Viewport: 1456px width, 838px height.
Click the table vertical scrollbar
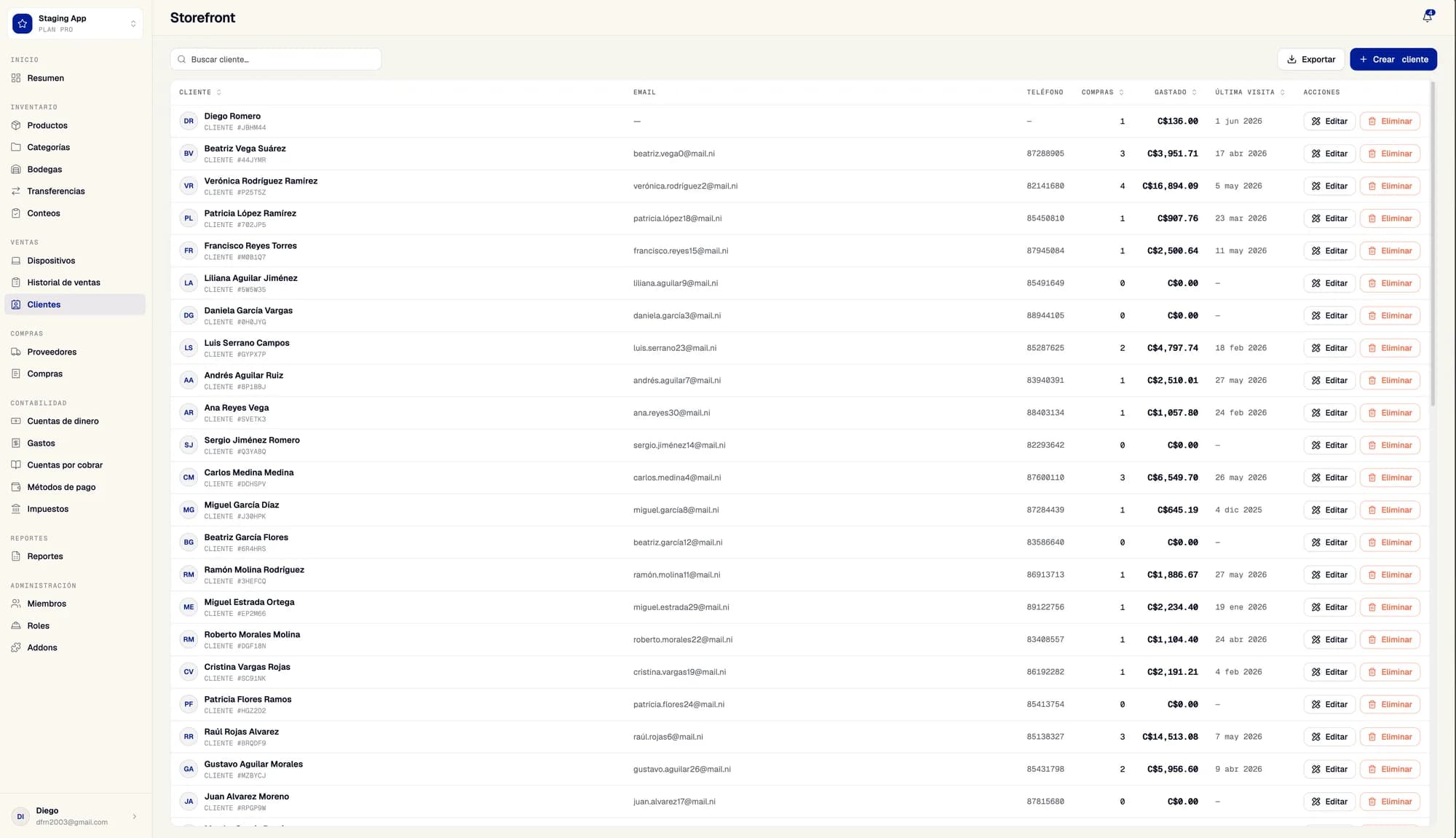tap(1432, 244)
